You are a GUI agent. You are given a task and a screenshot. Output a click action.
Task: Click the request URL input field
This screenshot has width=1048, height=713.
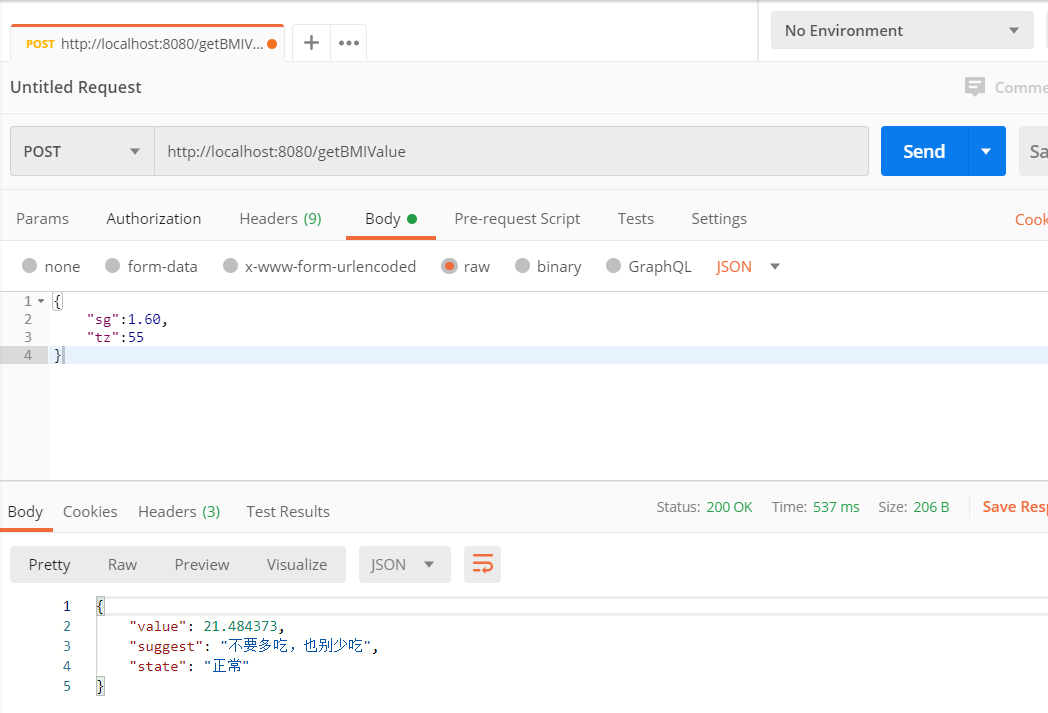tap(511, 151)
